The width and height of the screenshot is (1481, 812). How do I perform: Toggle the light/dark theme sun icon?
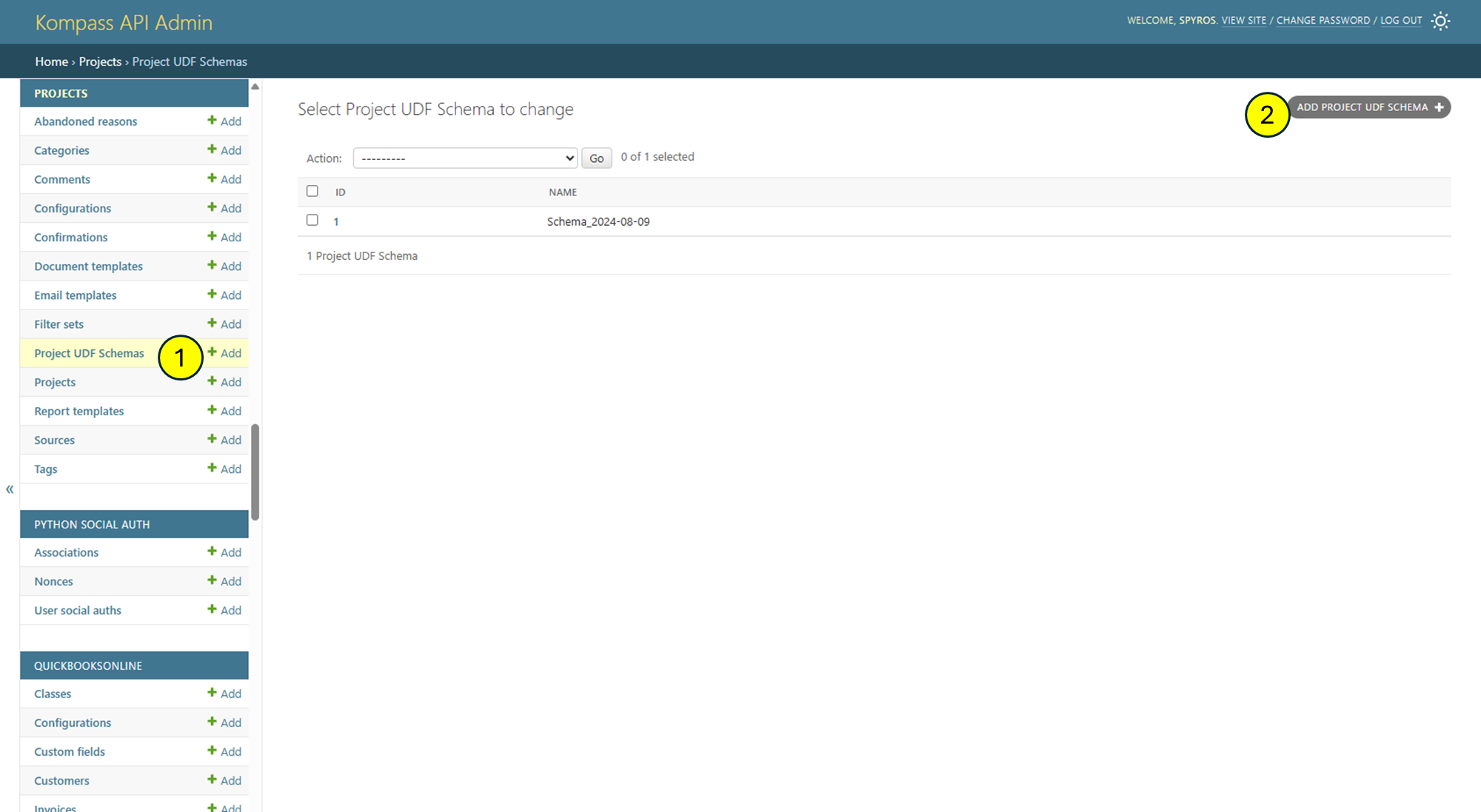pos(1440,21)
